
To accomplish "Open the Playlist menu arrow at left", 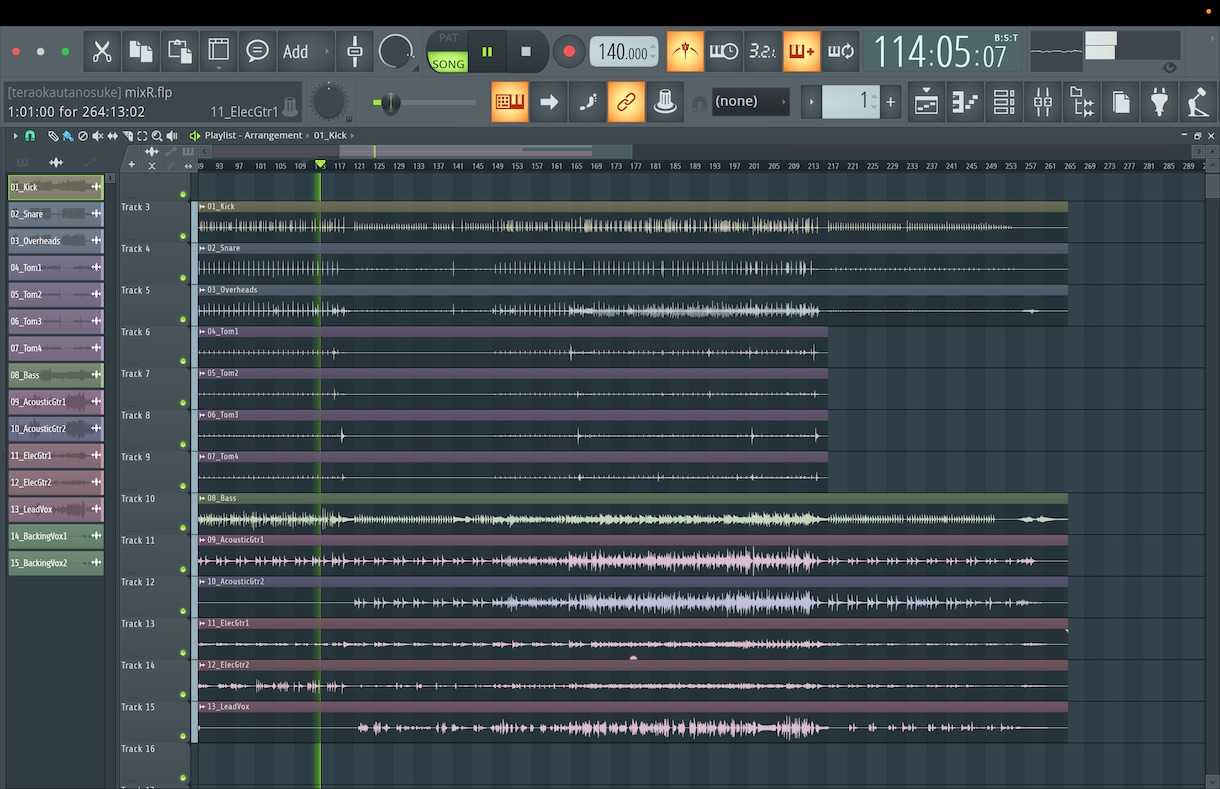I will click(15, 135).
